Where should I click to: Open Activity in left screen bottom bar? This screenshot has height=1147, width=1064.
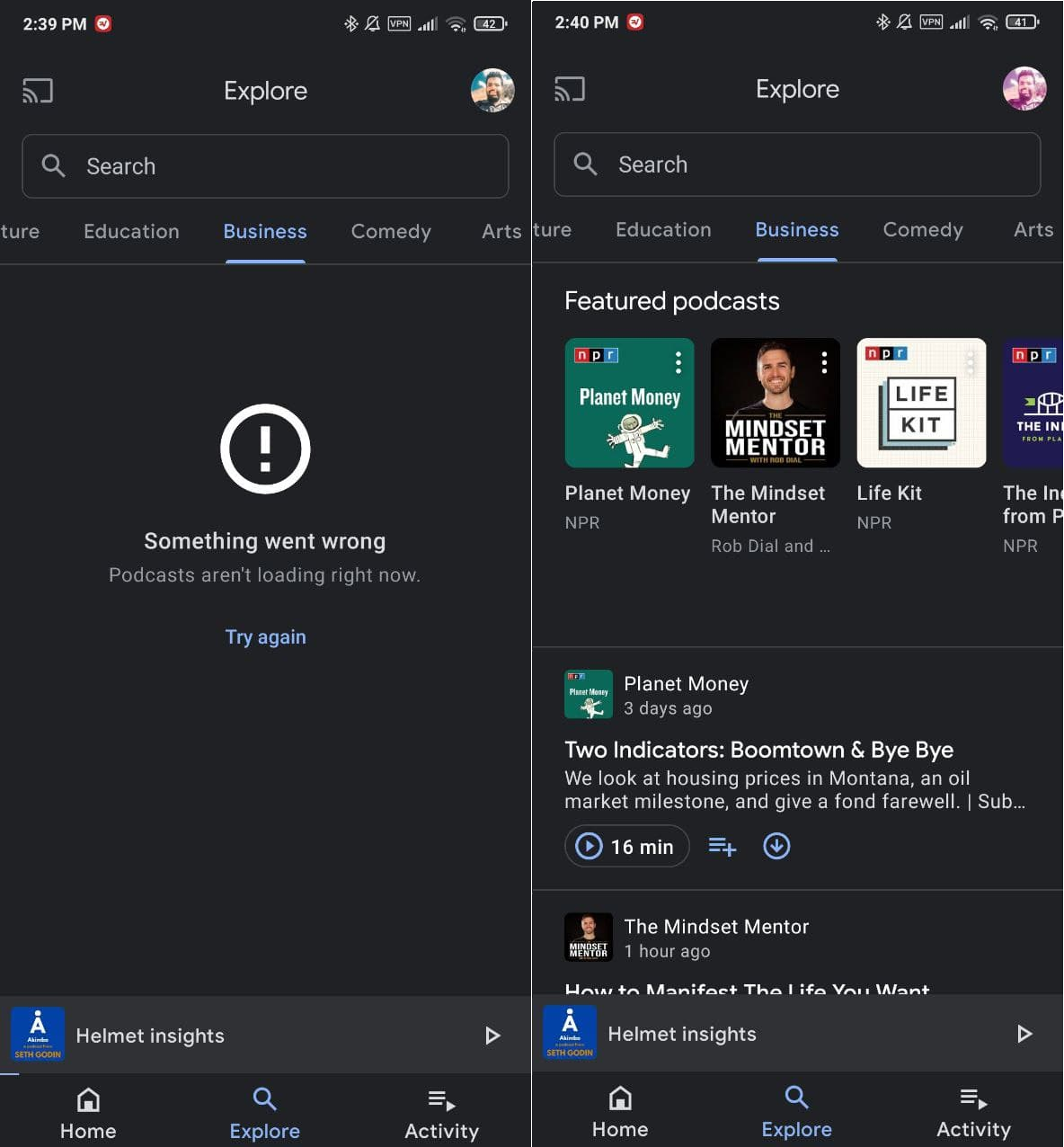click(442, 1113)
